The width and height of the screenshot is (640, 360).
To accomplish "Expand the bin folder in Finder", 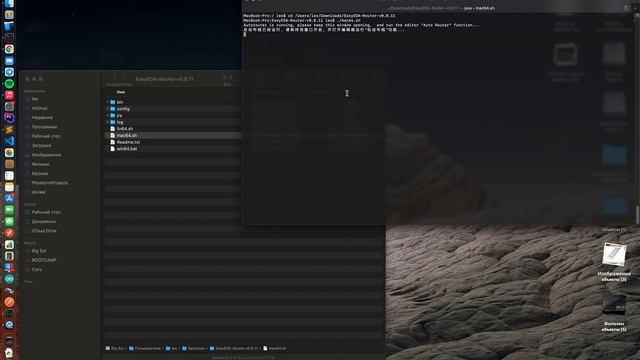I will 108,102.
